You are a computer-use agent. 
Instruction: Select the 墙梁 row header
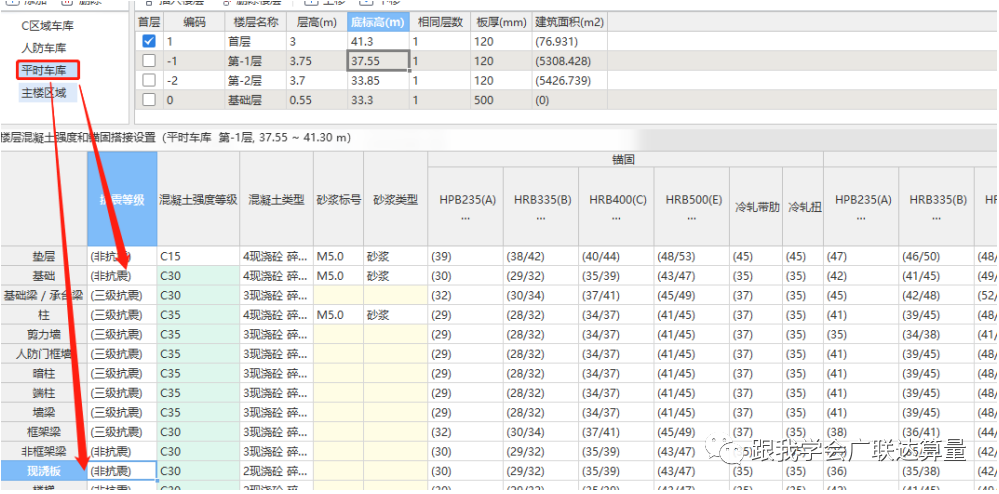pos(43,412)
